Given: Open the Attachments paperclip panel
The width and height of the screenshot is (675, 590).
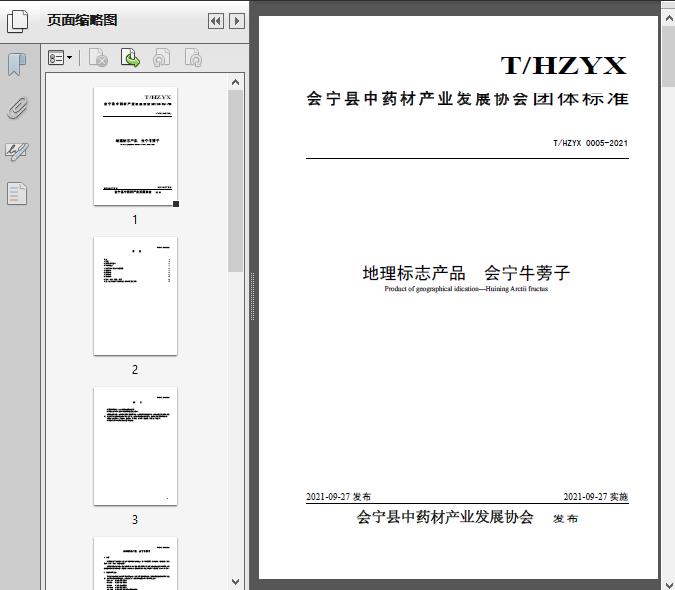Looking at the screenshot, I should click(17, 108).
